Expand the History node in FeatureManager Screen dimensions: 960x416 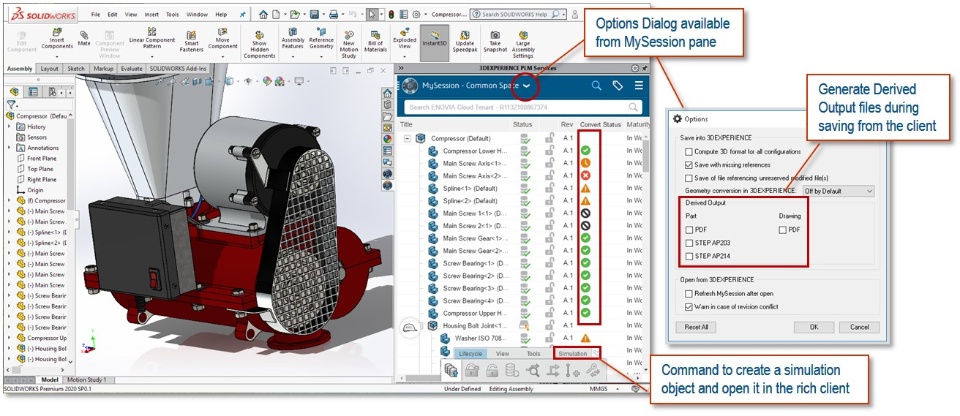point(9,127)
